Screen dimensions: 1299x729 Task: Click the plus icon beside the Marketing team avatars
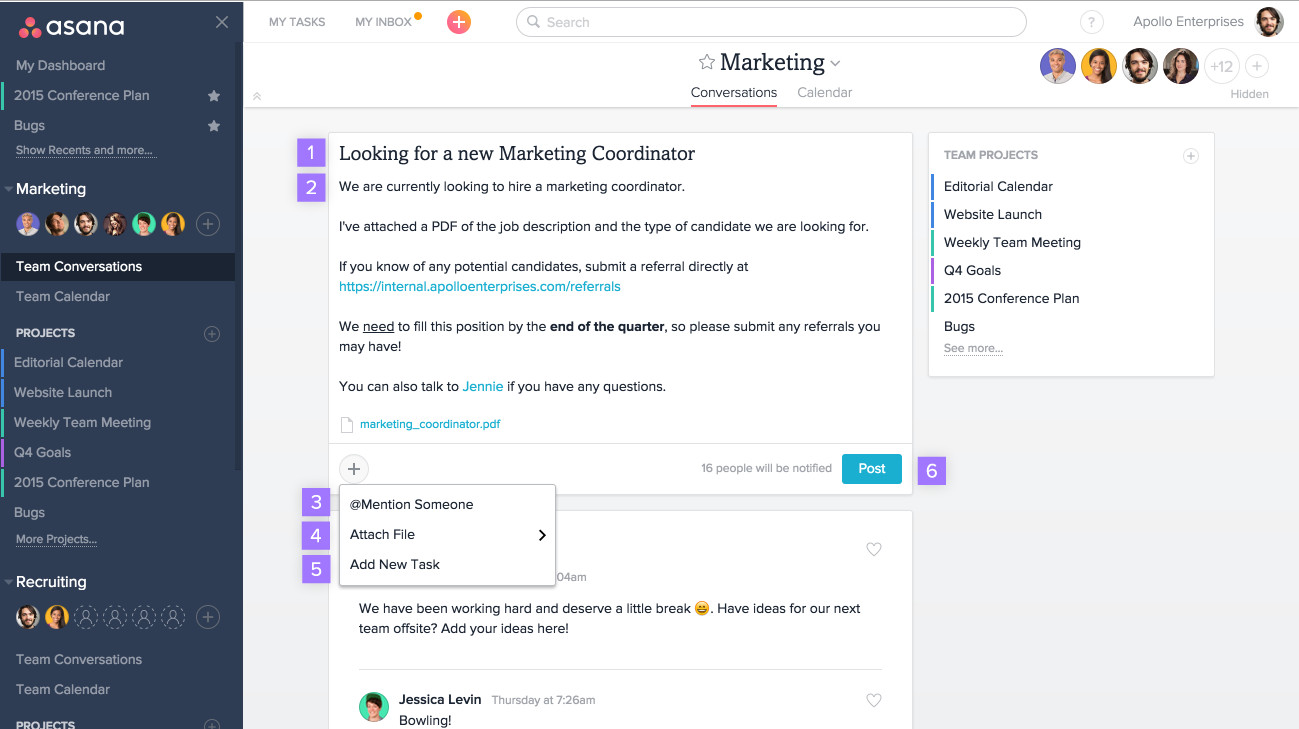207,224
